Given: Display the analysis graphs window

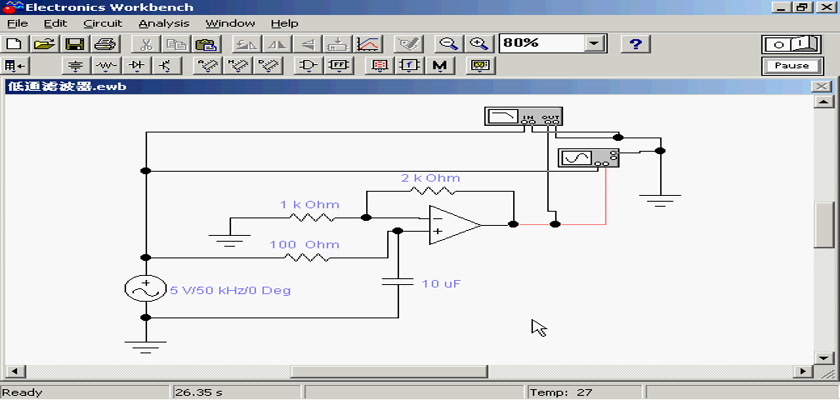Looking at the screenshot, I should pos(368,44).
